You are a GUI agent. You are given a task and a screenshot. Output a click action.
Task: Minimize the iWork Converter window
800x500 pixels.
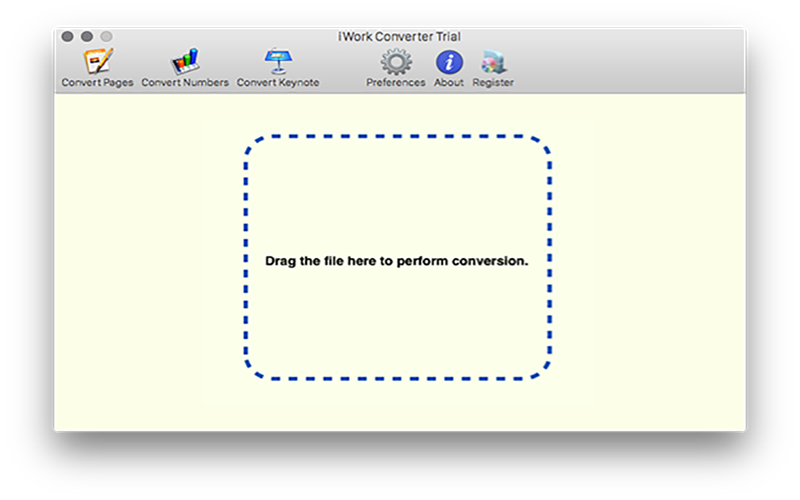pos(87,36)
